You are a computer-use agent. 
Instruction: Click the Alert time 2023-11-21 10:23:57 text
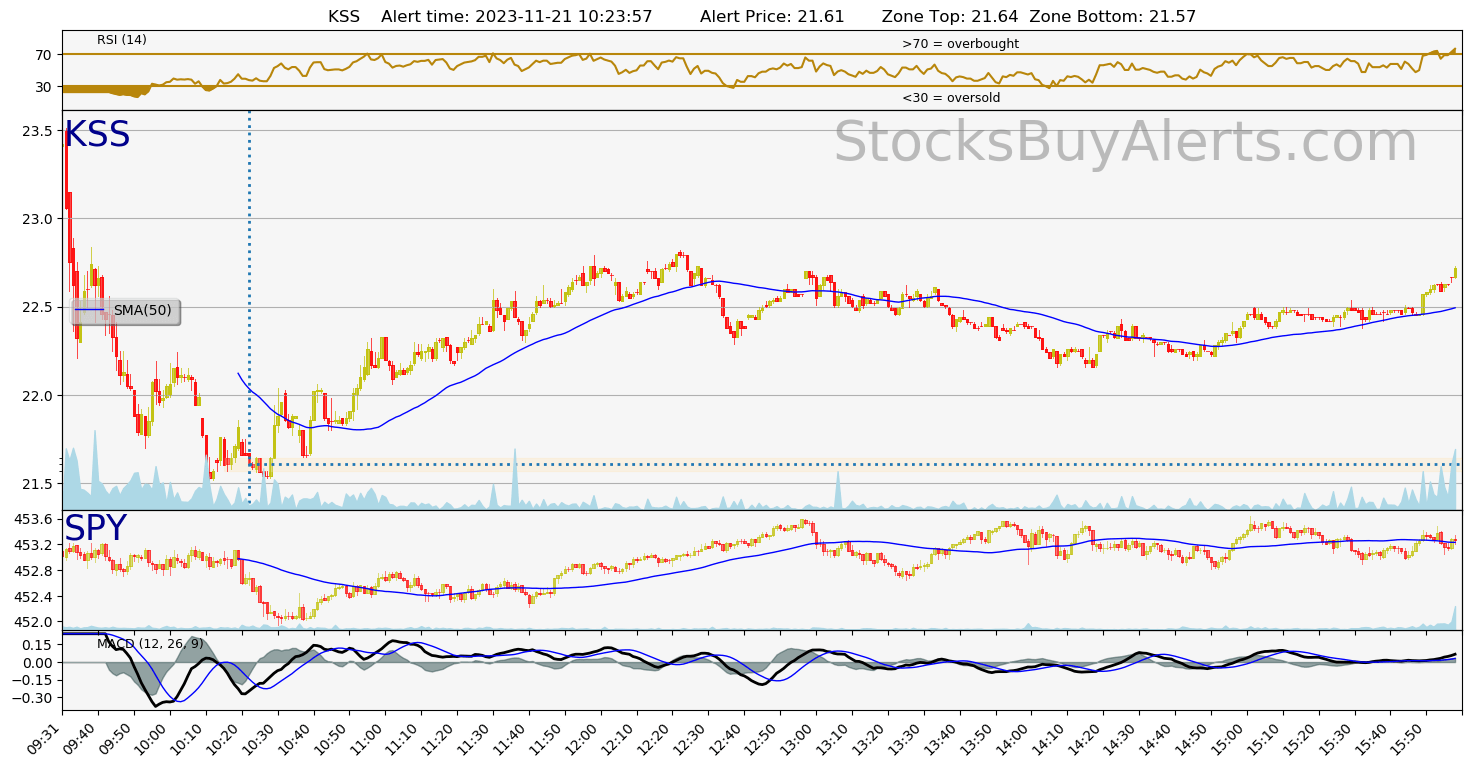[x=517, y=17]
